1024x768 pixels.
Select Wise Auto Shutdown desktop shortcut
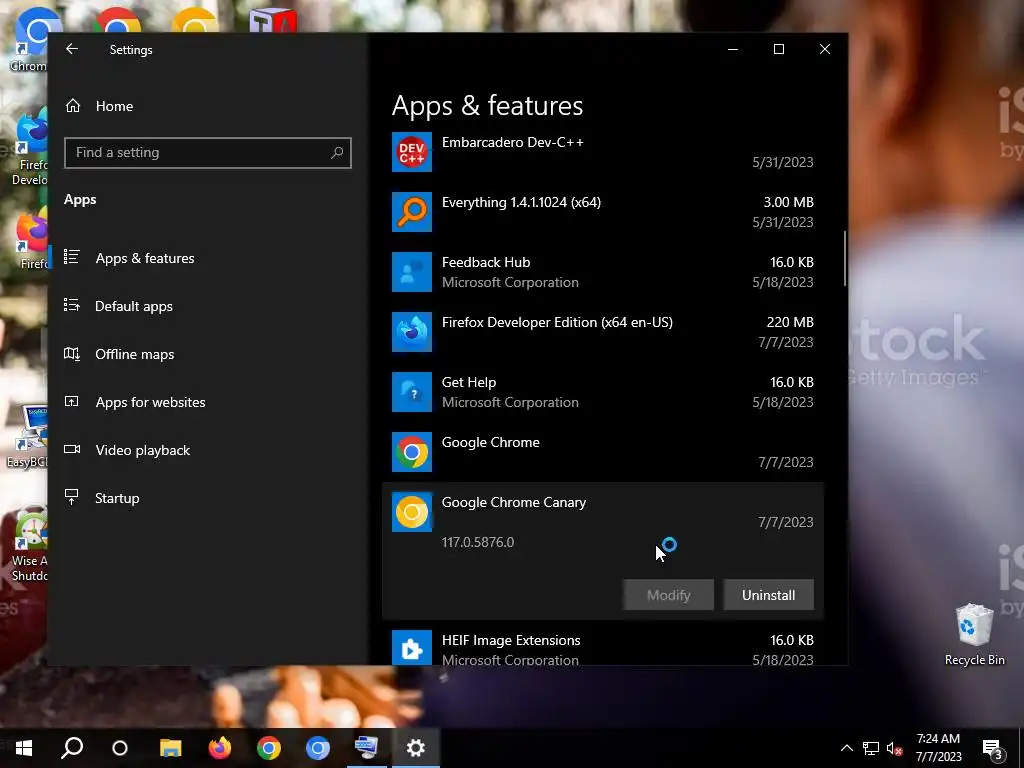click(x=29, y=545)
